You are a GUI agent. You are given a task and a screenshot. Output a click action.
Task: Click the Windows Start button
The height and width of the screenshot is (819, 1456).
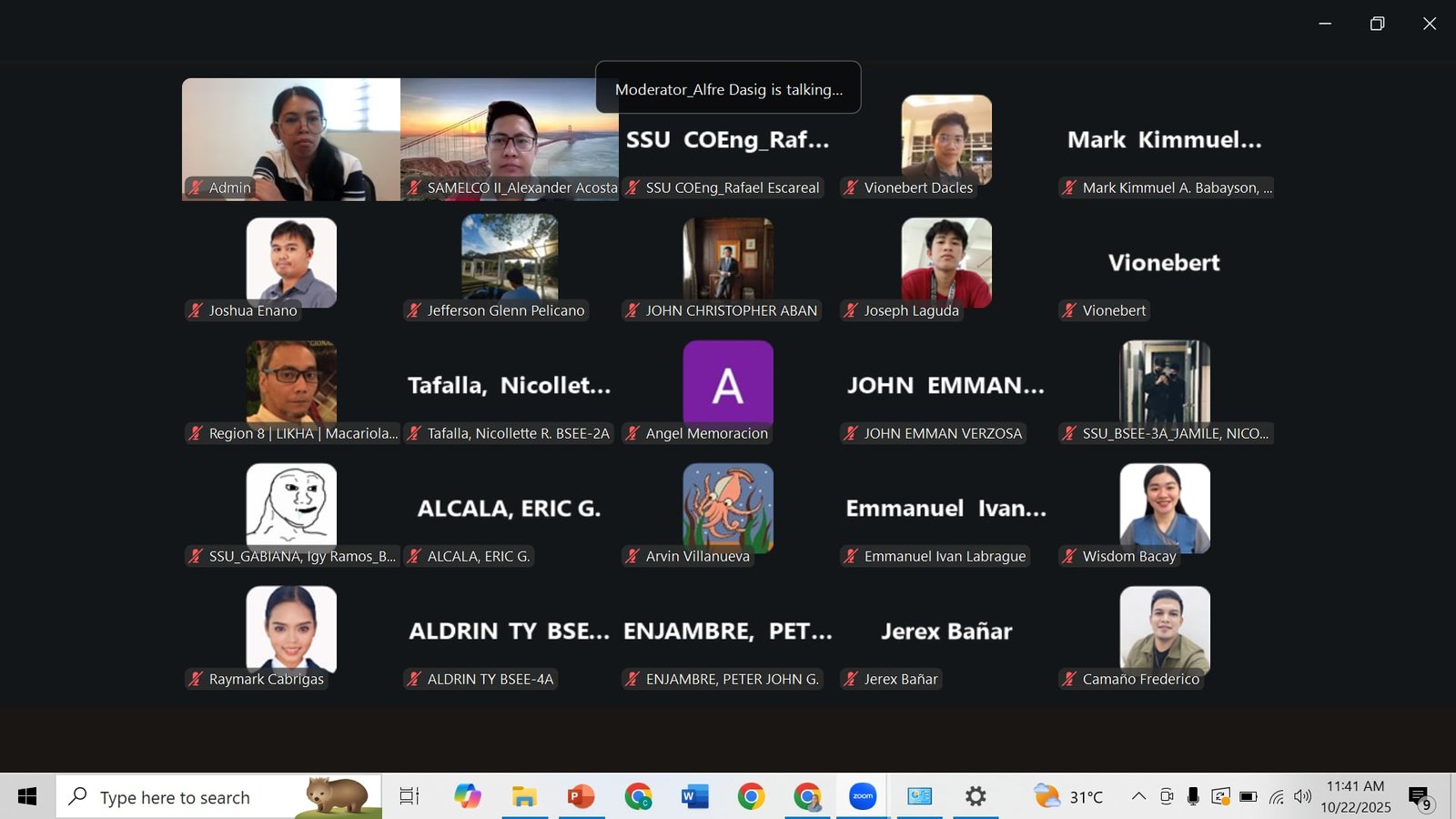(27, 796)
